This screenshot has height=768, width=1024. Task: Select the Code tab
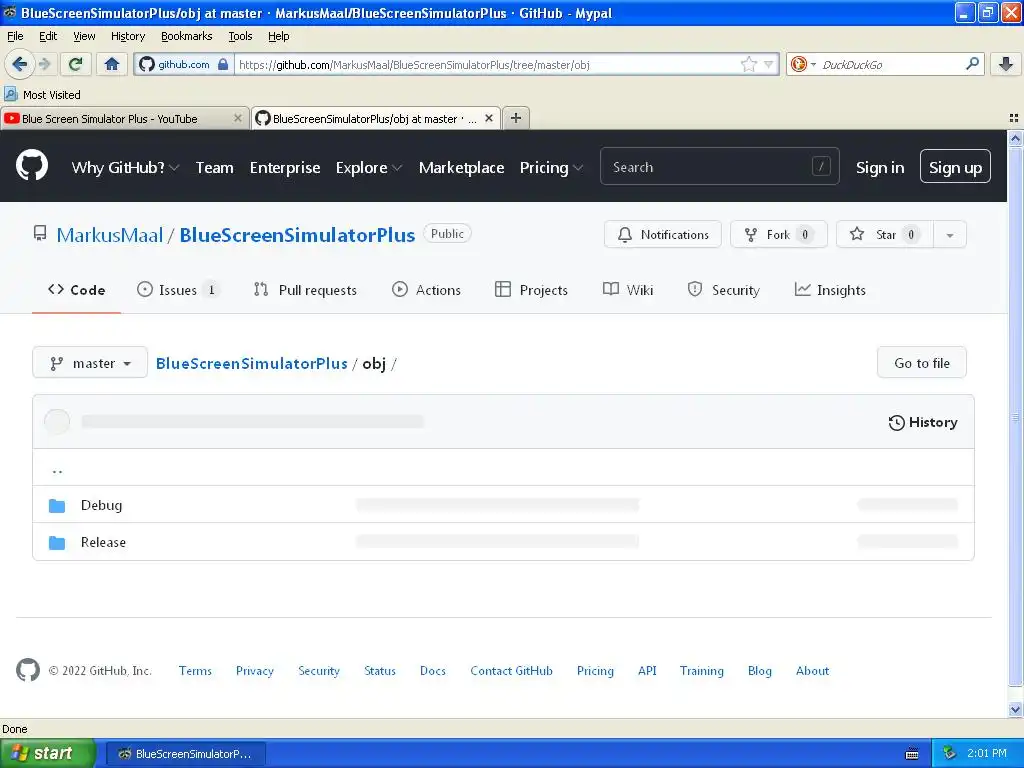click(76, 290)
